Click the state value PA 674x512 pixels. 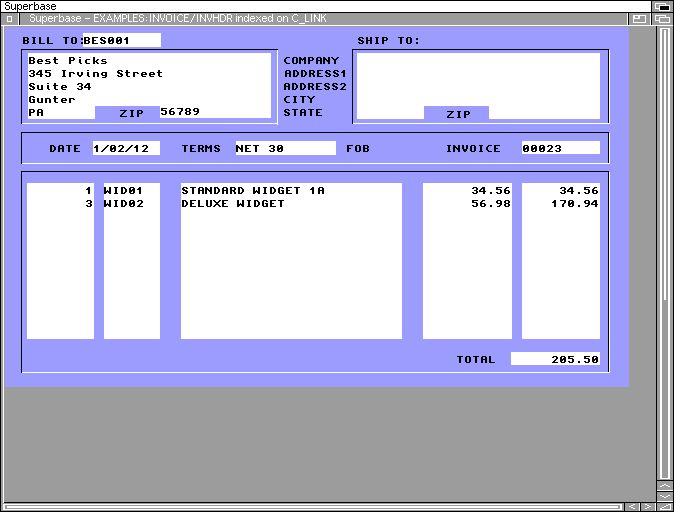point(36,112)
